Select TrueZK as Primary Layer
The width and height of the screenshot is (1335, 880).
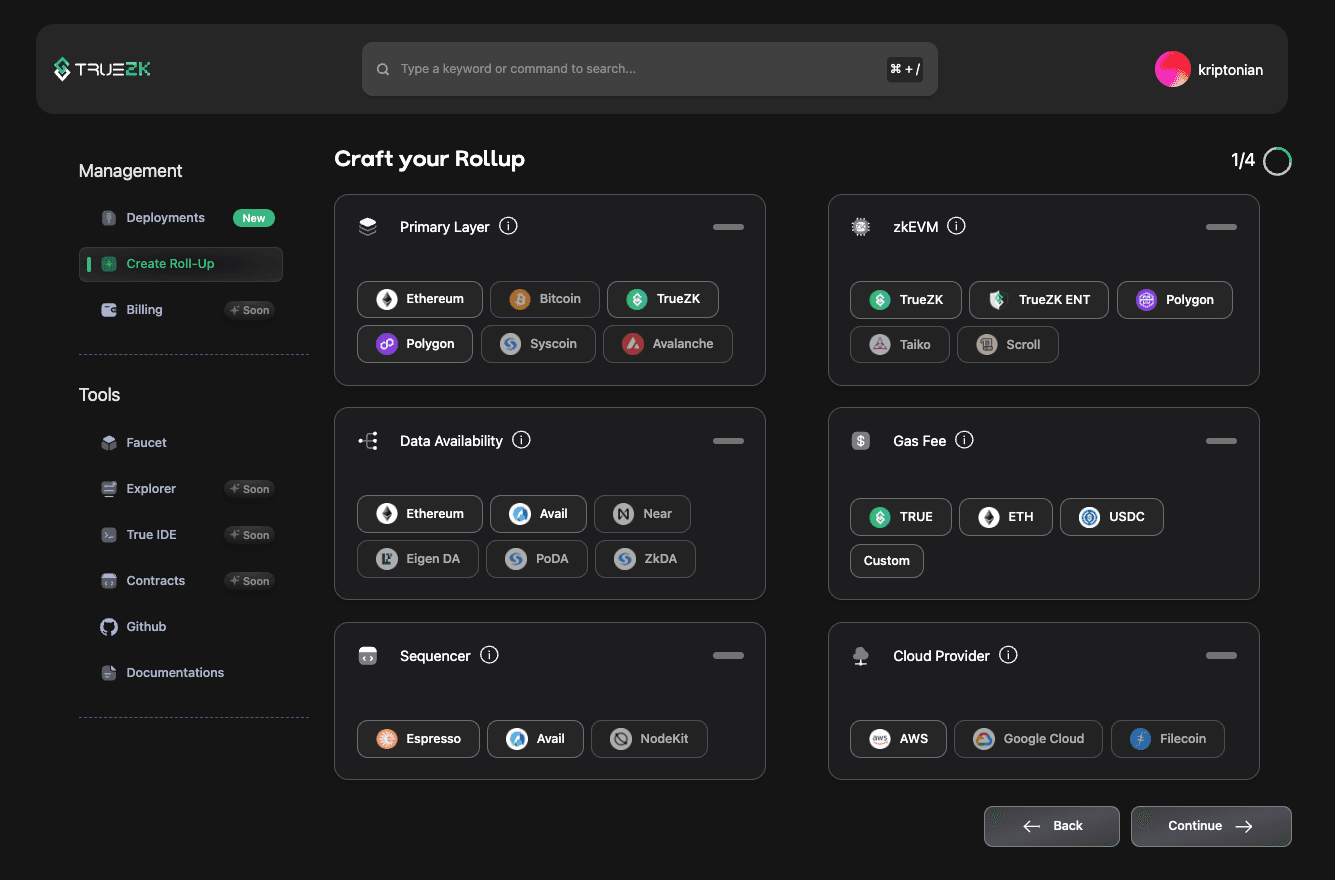[663, 299]
